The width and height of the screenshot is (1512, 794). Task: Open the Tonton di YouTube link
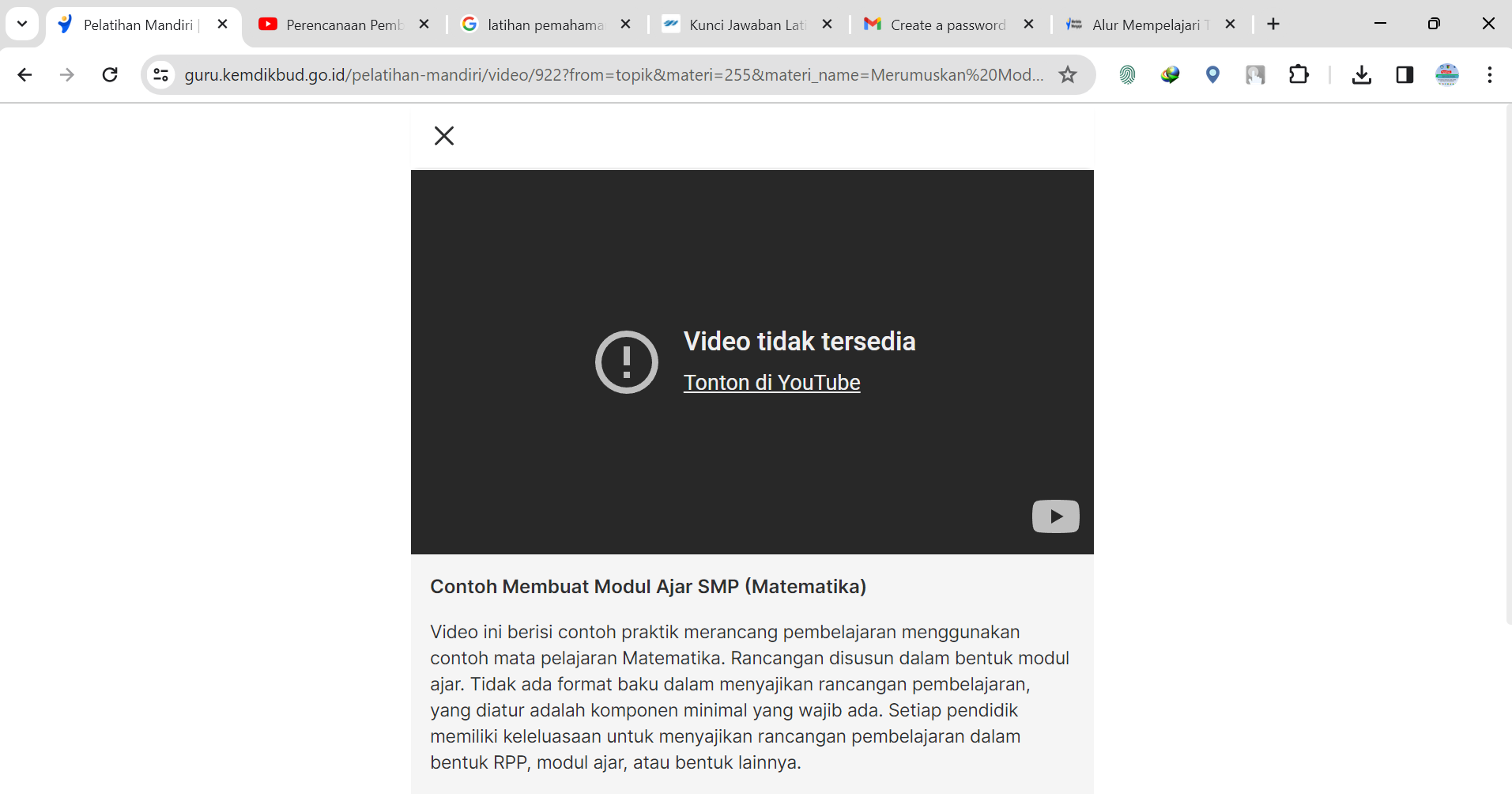pyautogui.click(x=771, y=383)
